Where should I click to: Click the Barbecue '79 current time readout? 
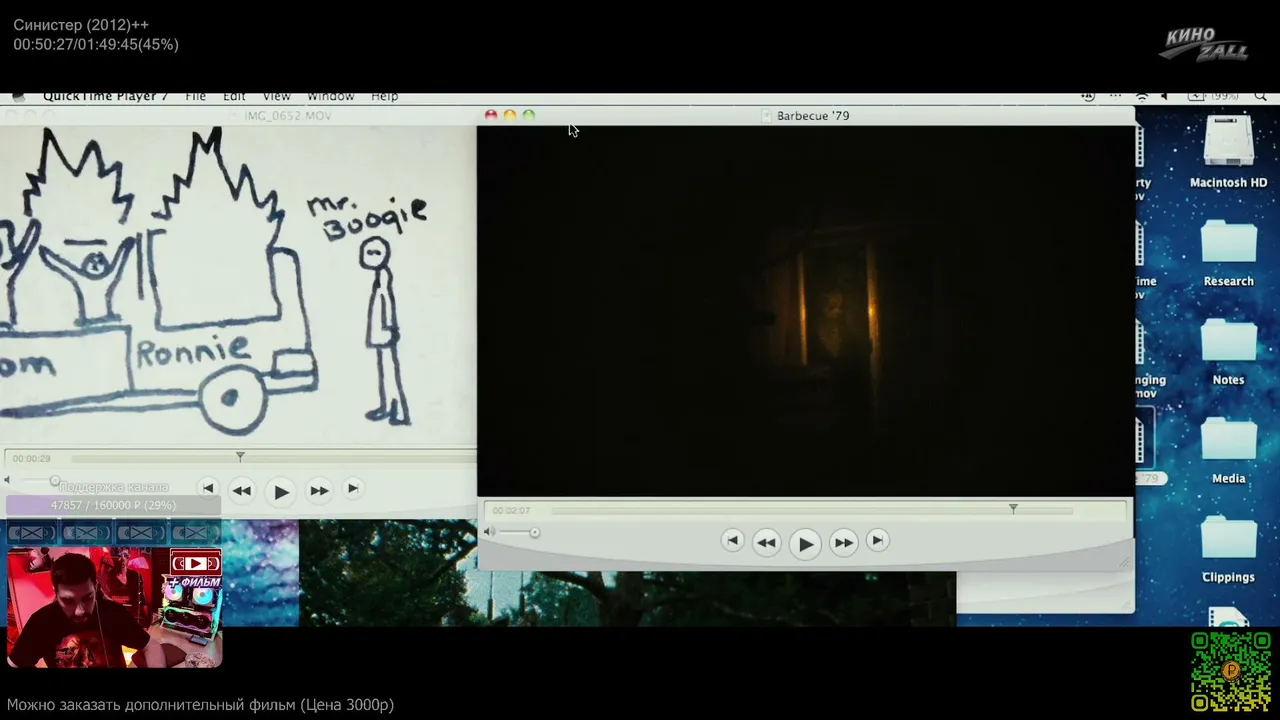click(x=511, y=511)
